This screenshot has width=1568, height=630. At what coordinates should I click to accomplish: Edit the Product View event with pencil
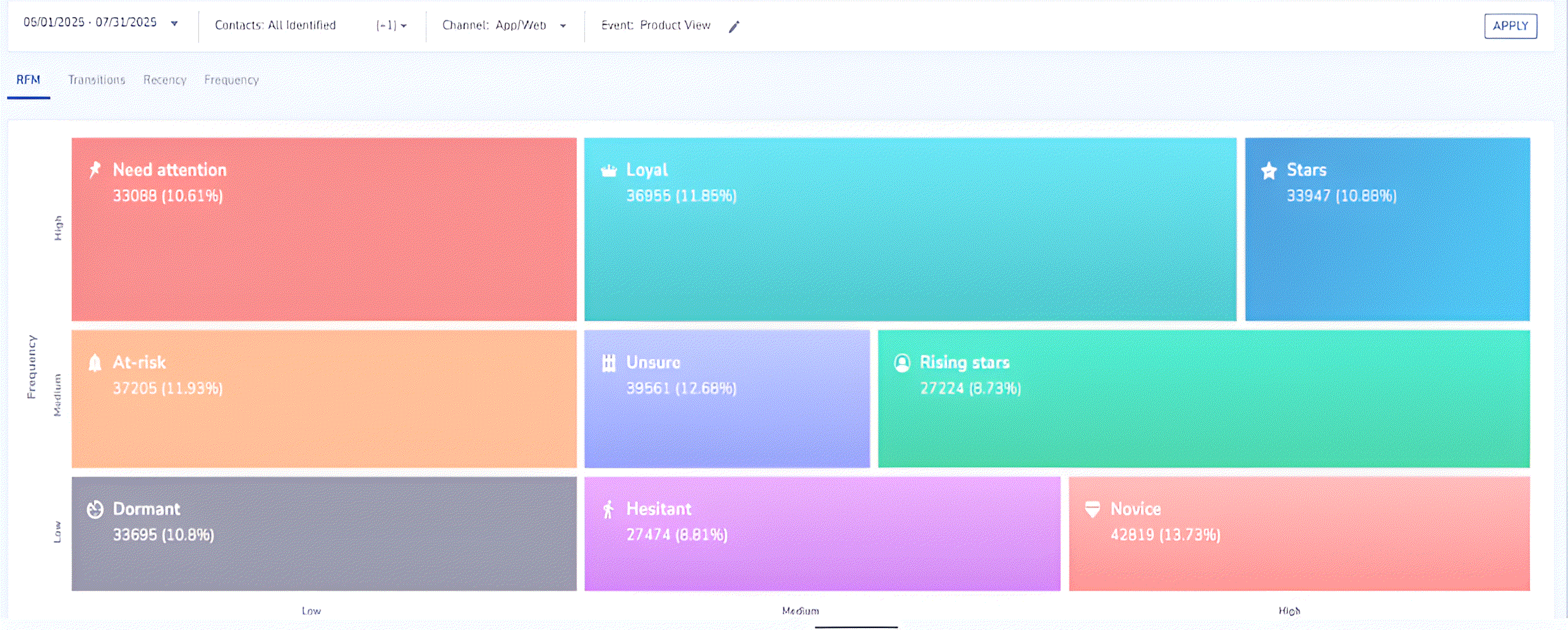pos(733,27)
